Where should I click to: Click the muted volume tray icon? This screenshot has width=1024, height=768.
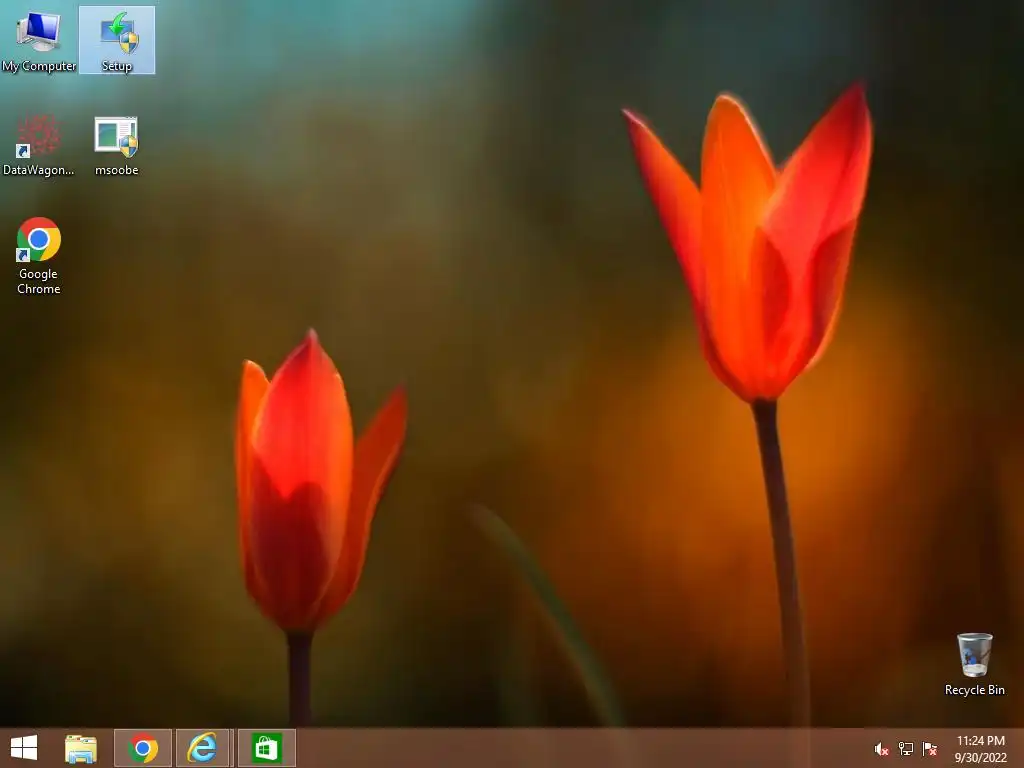[881, 749]
